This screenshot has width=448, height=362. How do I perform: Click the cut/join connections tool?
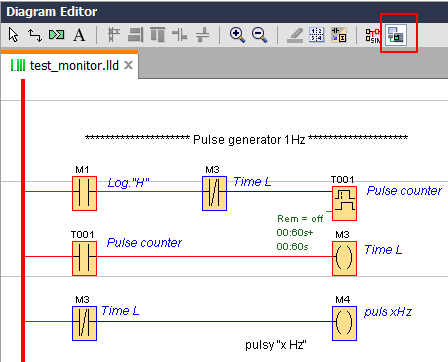pyautogui.click(x=57, y=34)
